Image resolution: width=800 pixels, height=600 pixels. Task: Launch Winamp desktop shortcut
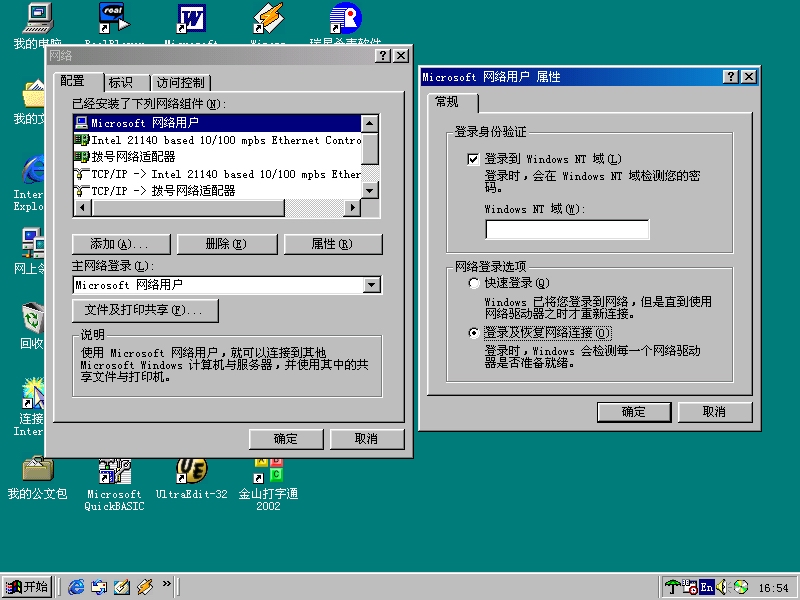tap(268, 19)
